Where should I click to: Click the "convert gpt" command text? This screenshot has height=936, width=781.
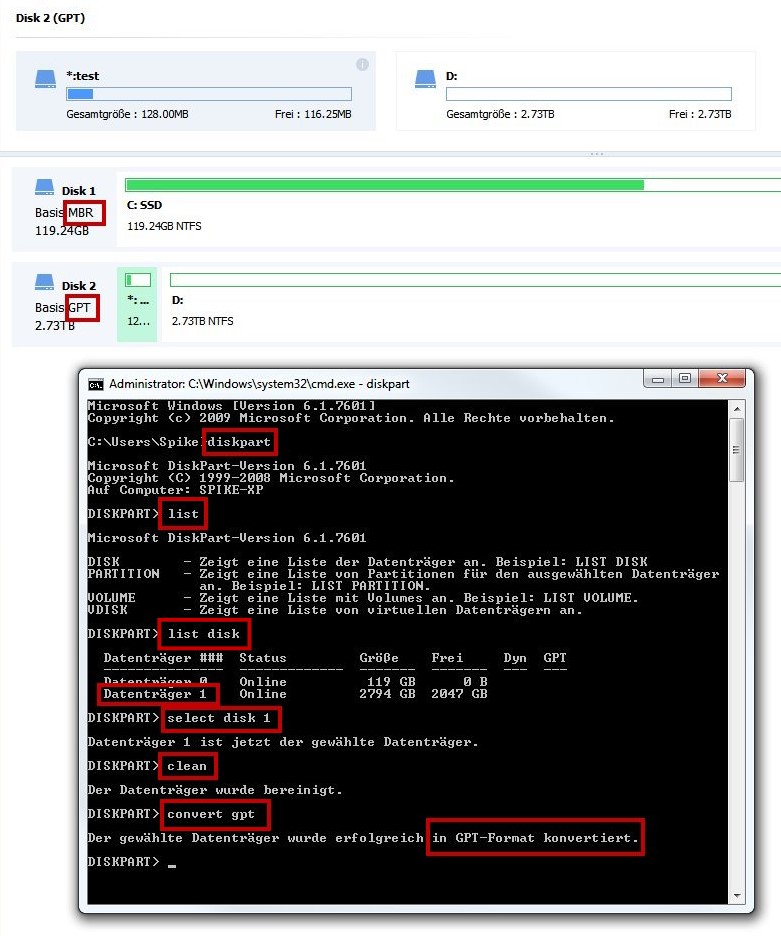coord(211,814)
